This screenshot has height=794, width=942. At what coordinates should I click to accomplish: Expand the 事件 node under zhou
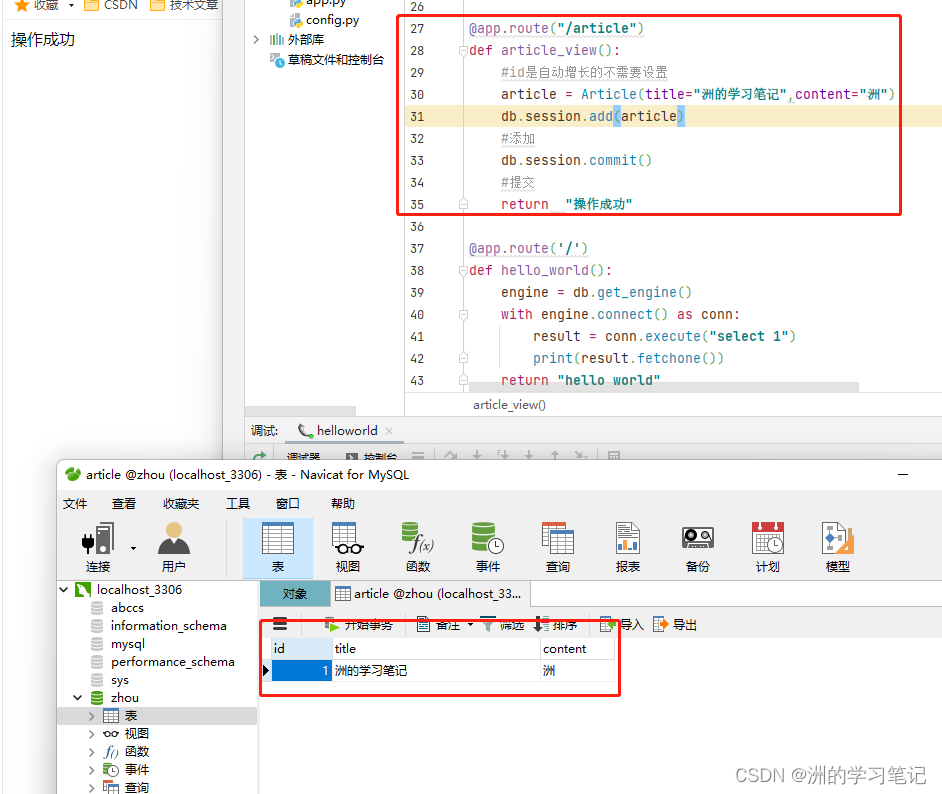[x=91, y=770]
